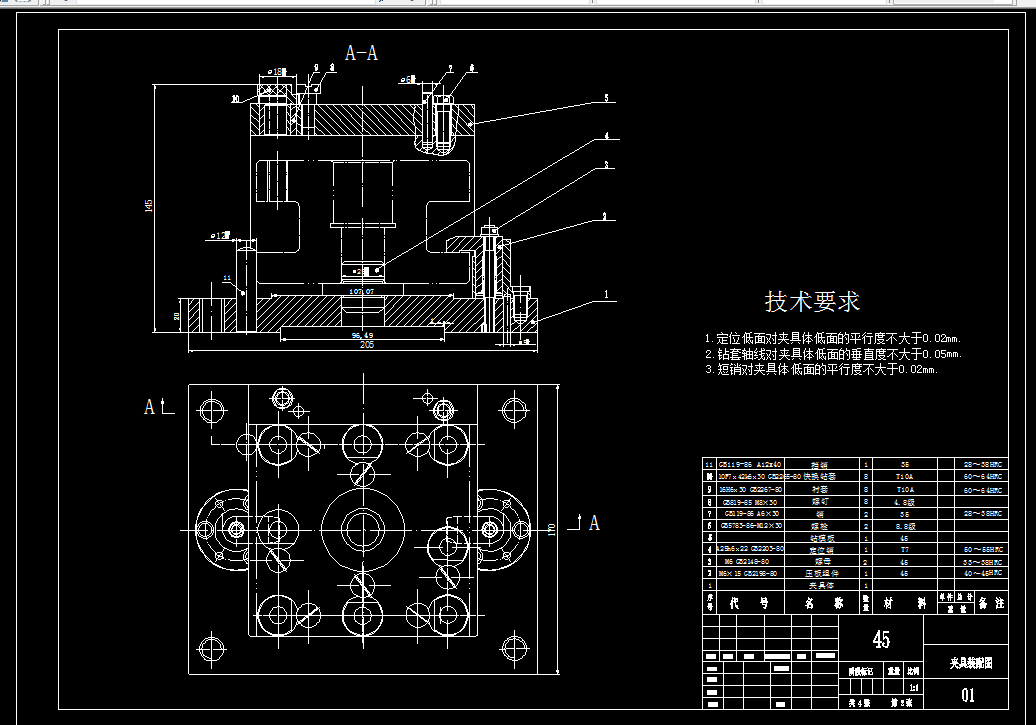
Task: Click the 8.8级 material cell
Action: [905, 527]
